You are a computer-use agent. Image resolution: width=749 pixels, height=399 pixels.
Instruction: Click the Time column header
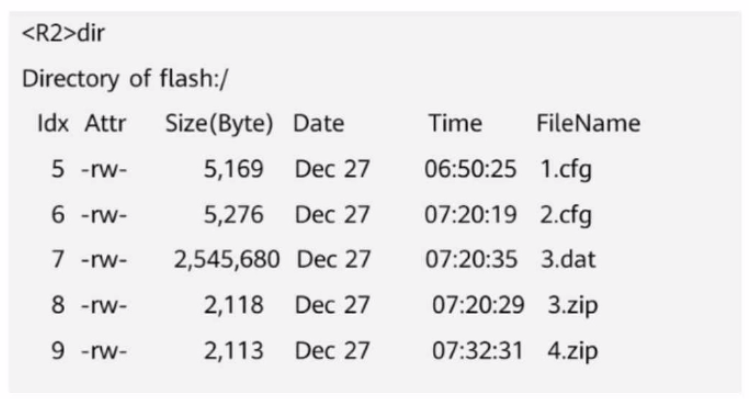(x=455, y=123)
